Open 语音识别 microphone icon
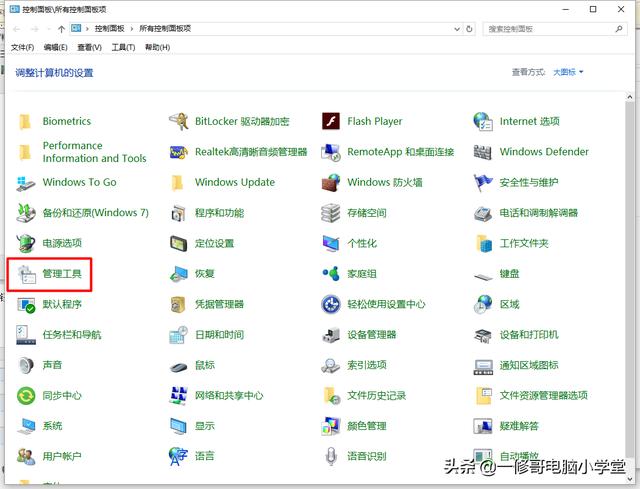 coord(331,456)
